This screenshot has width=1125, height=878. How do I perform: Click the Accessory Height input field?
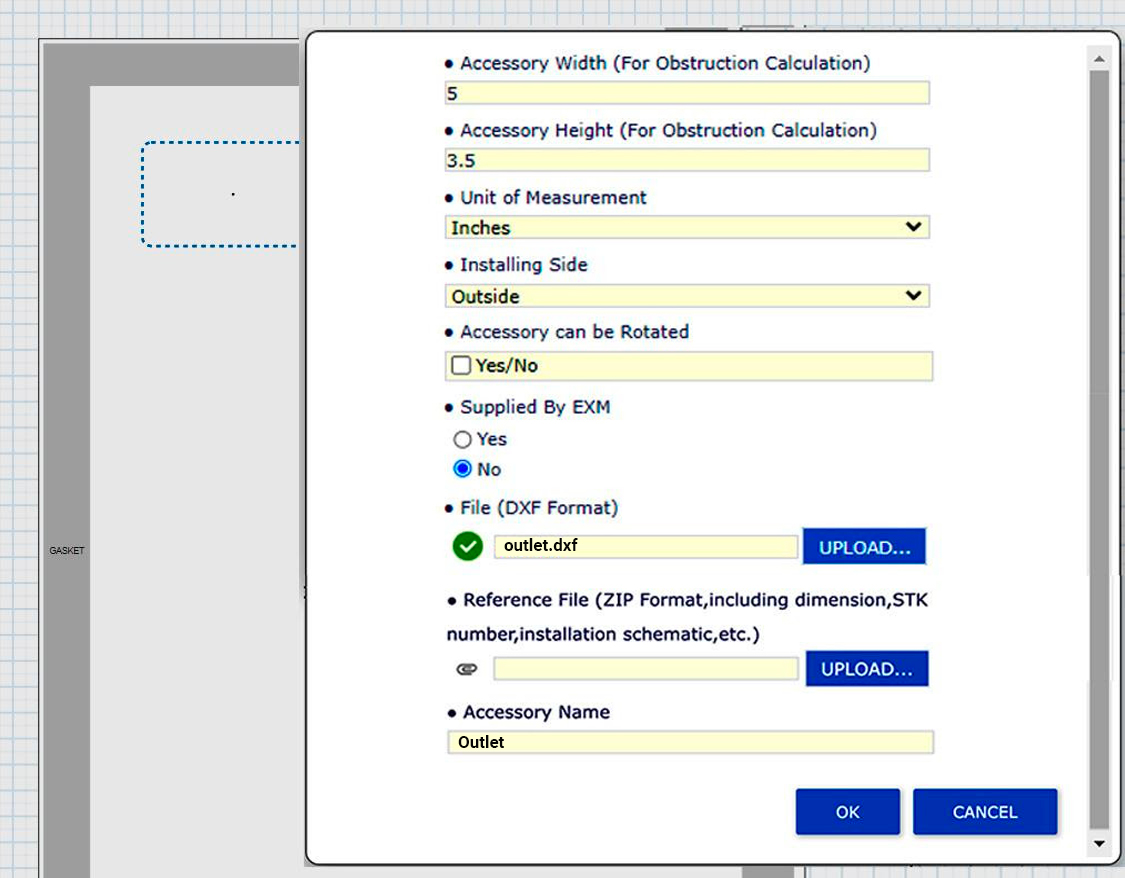pyautogui.click(x=687, y=160)
